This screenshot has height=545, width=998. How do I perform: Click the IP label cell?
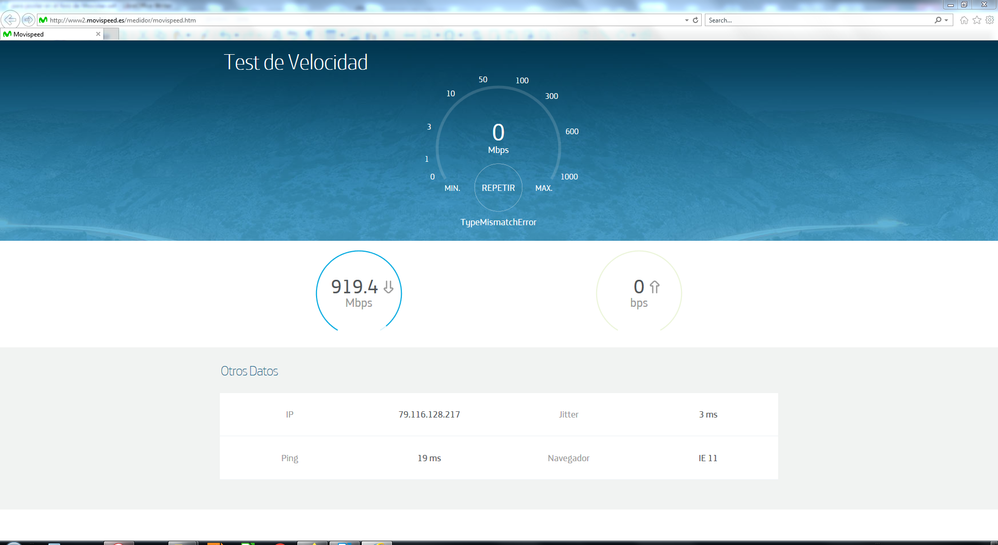(x=290, y=414)
